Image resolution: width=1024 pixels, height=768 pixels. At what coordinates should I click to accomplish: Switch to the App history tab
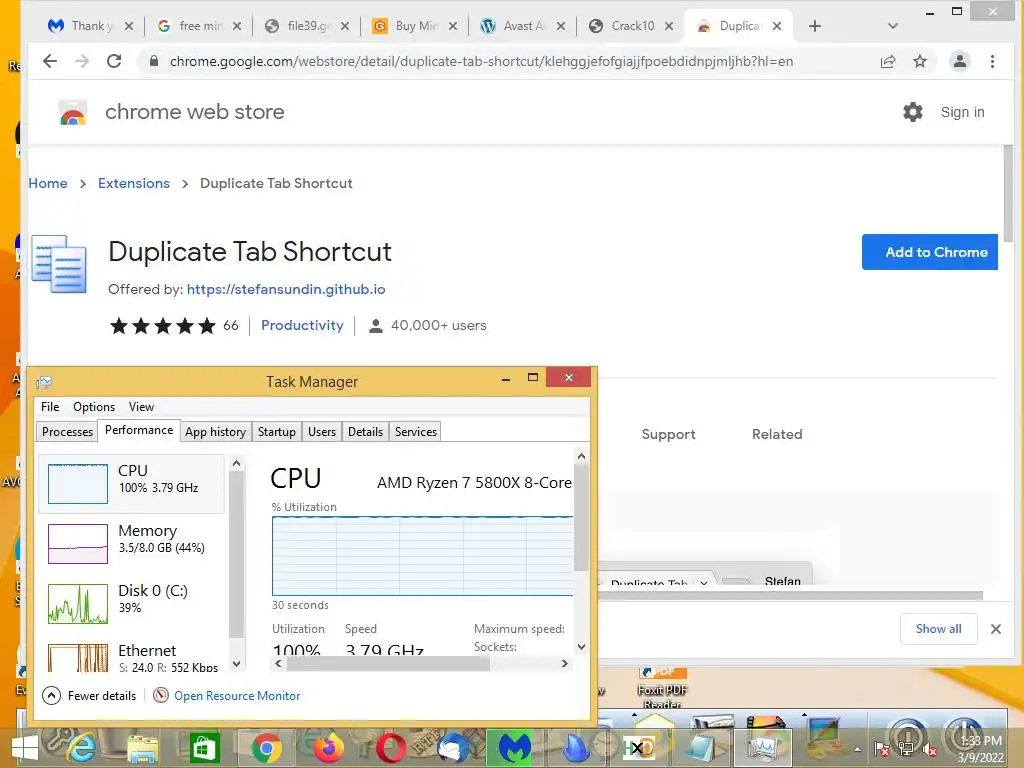(x=215, y=432)
